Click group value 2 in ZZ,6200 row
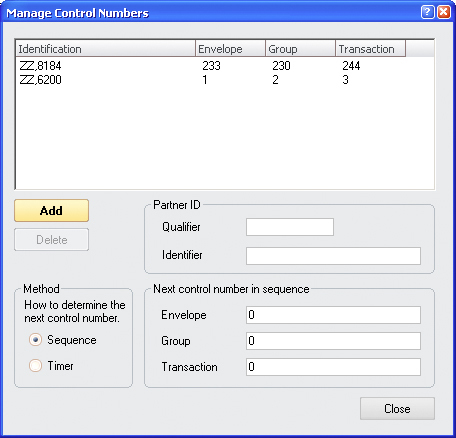The image size is (456, 438). point(275,80)
